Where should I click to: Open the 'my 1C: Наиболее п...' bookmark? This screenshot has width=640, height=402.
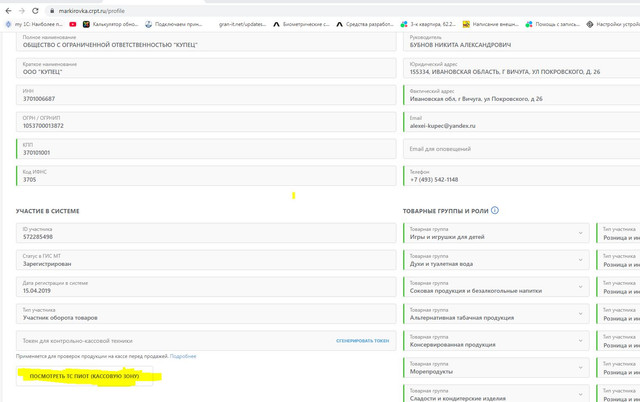click(x=34, y=24)
